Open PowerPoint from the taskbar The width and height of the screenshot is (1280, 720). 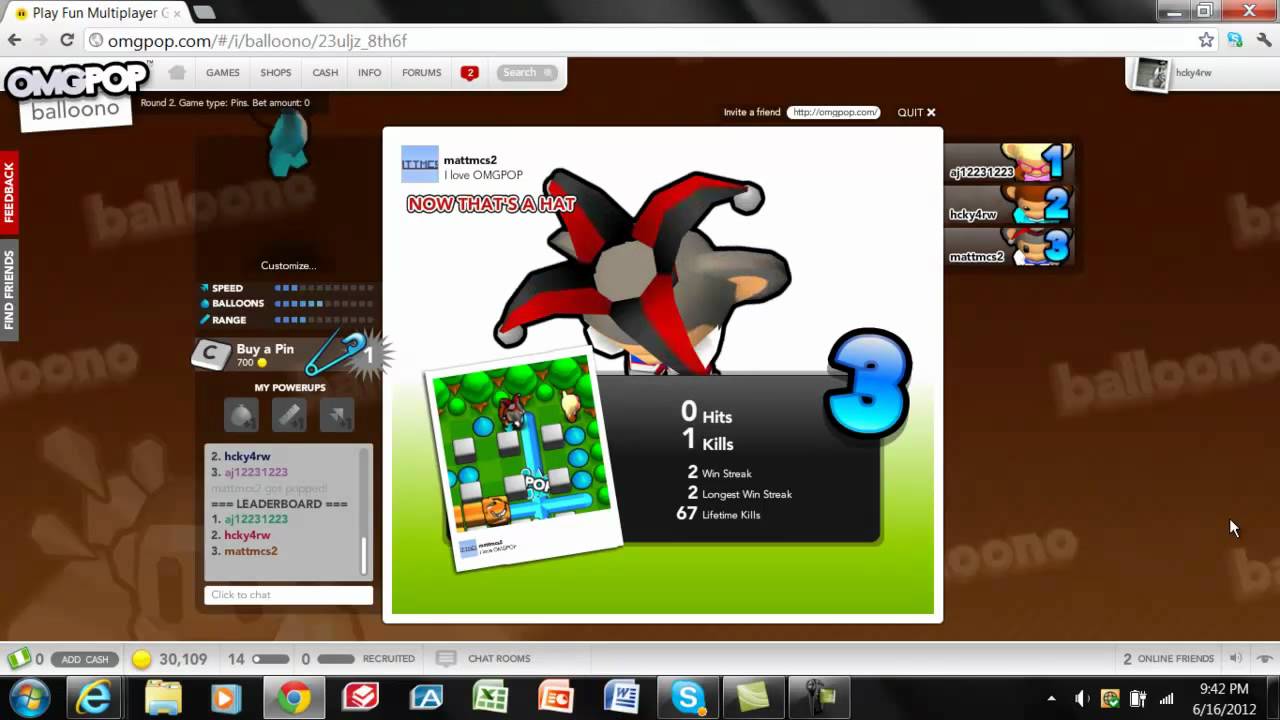(555, 697)
